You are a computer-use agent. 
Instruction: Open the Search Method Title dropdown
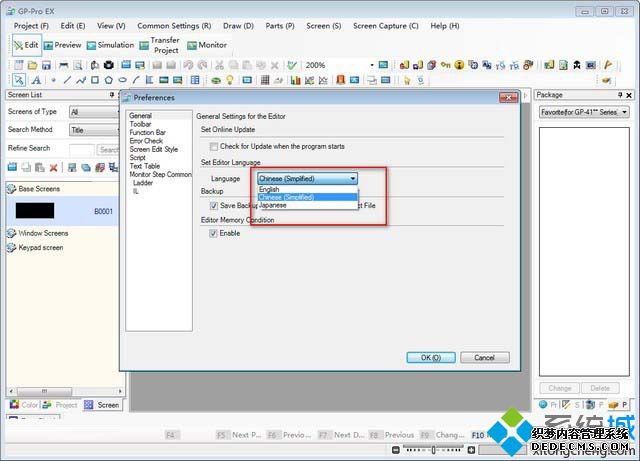(94, 130)
